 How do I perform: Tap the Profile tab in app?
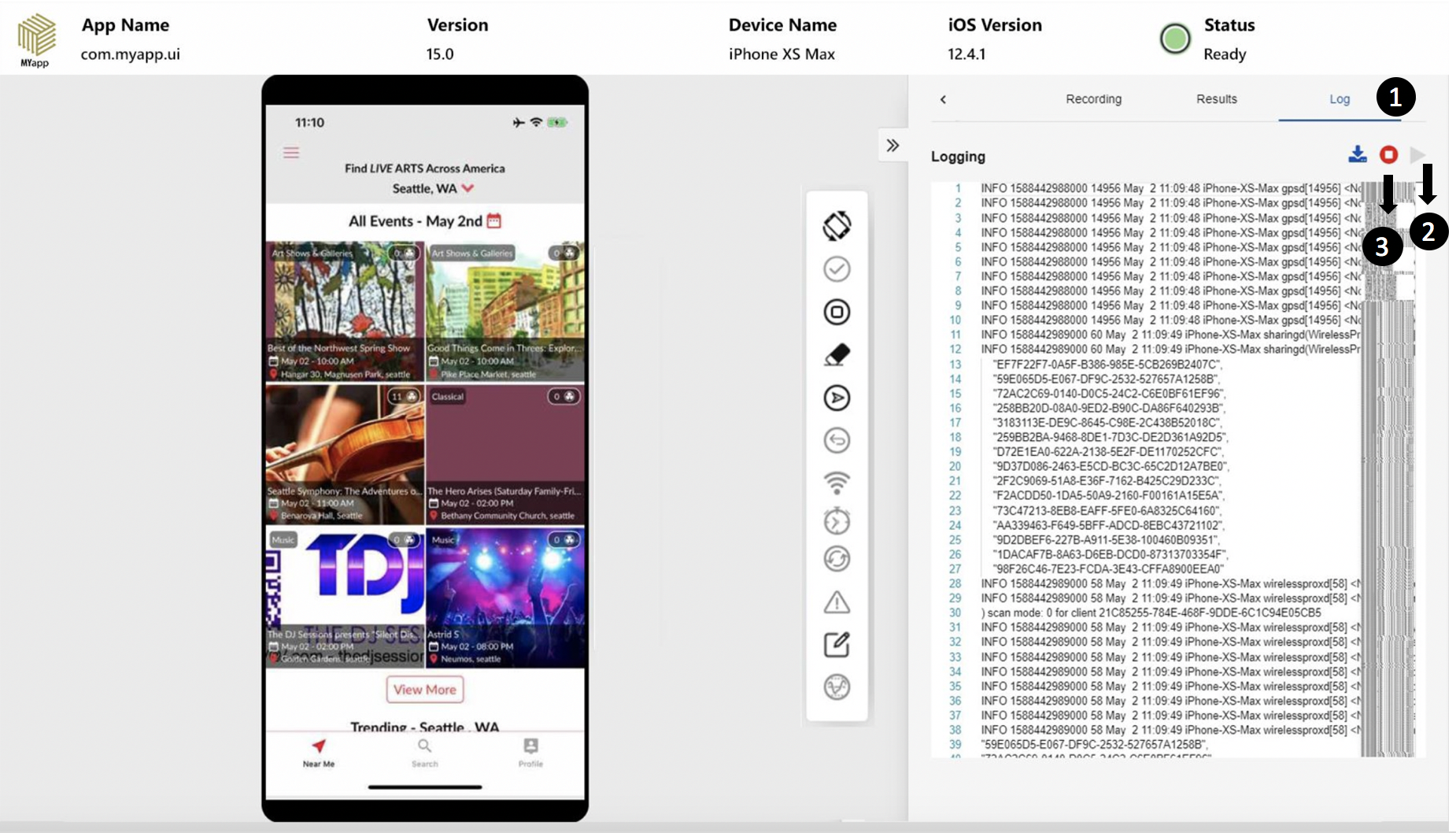pos(530,753)
